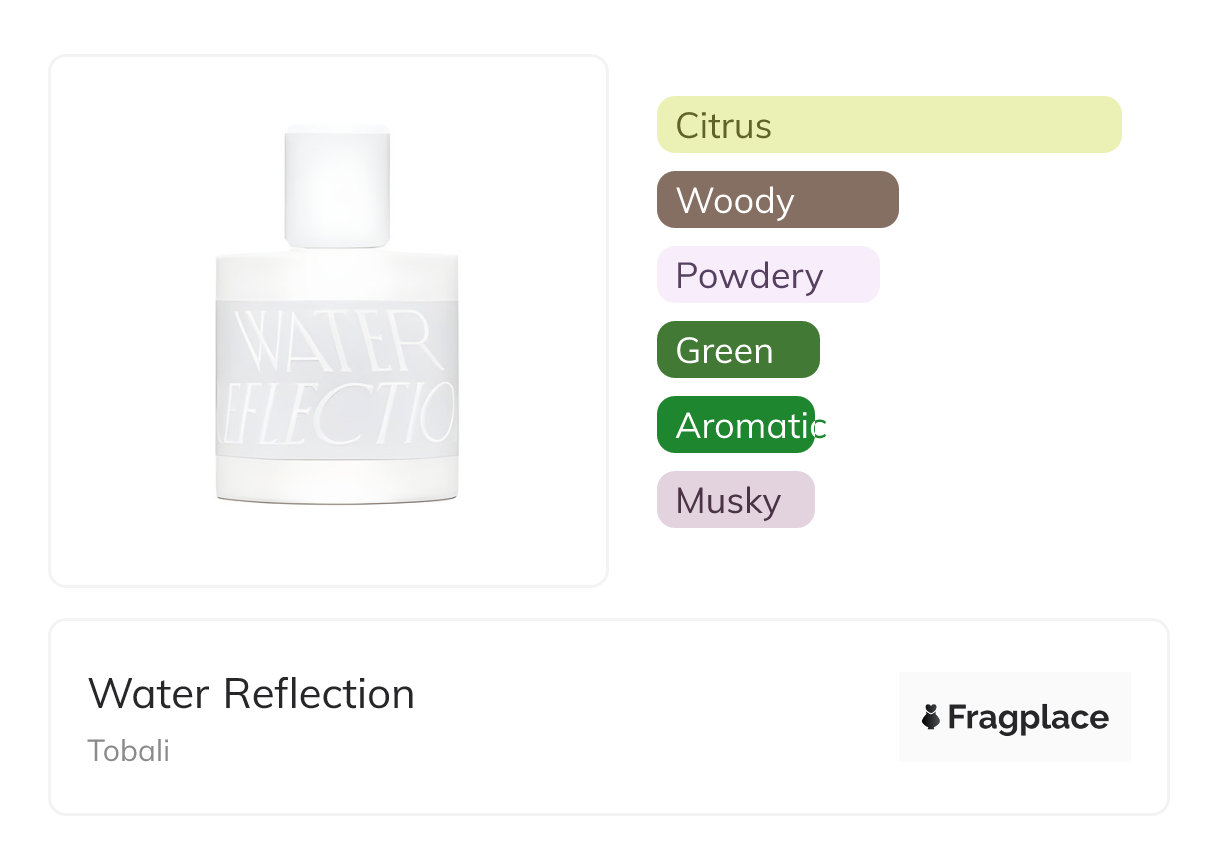Select the Aromatic accord bar
1218x864 pixels.
pos(736,425)
